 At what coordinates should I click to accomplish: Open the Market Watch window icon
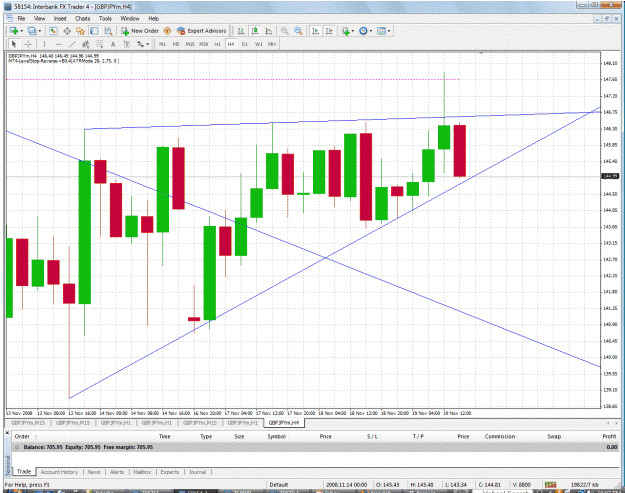tap(53, 31)
